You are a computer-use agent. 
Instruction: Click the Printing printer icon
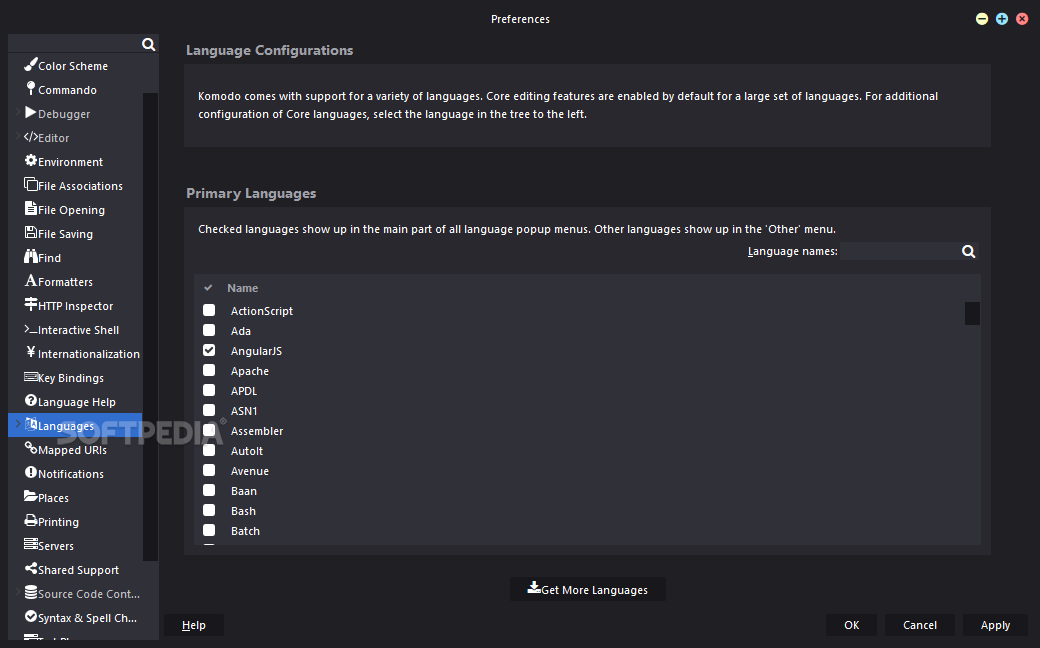coord(31,520)
